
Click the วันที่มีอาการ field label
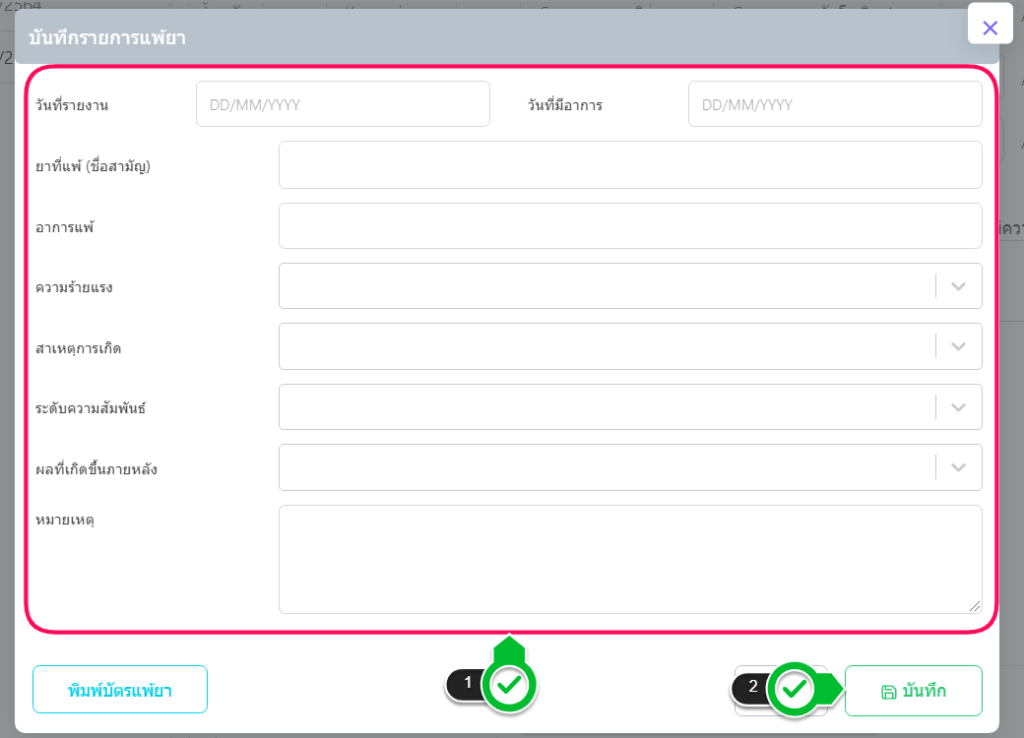point(565,105)
